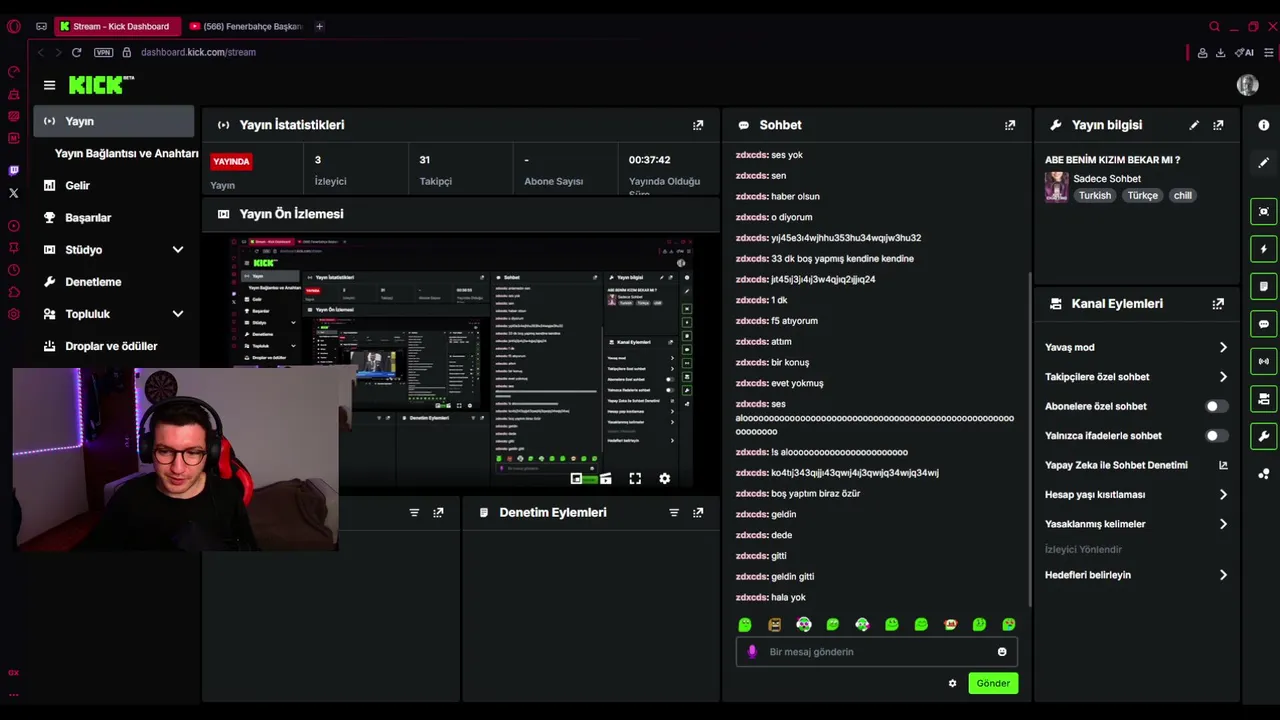Toggle Abonelere özel sohbet switch
Screen dimensions: 1280x720
click(x=1216, y=406)
